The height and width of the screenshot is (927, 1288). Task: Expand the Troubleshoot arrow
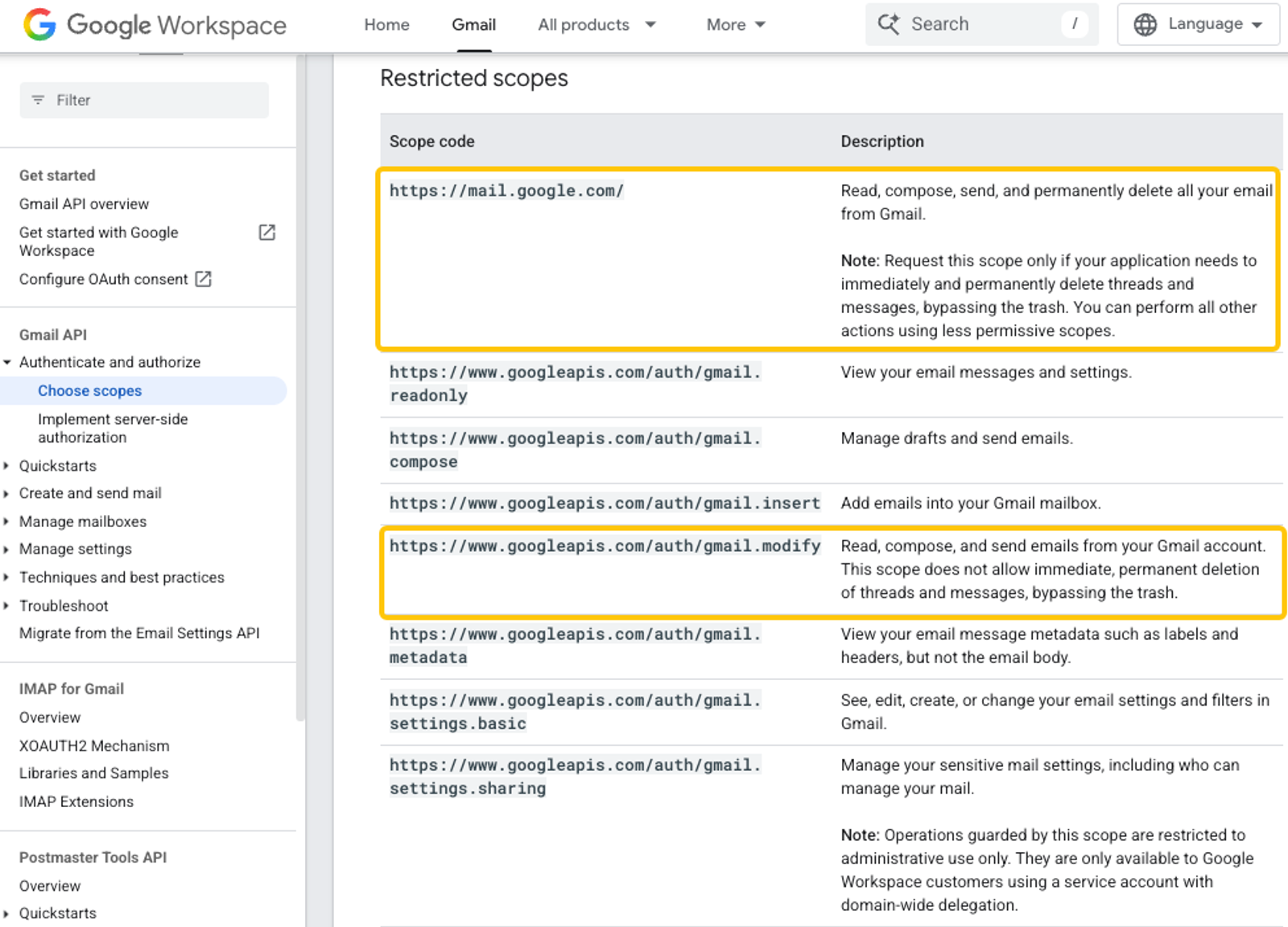tap(7, 605)
